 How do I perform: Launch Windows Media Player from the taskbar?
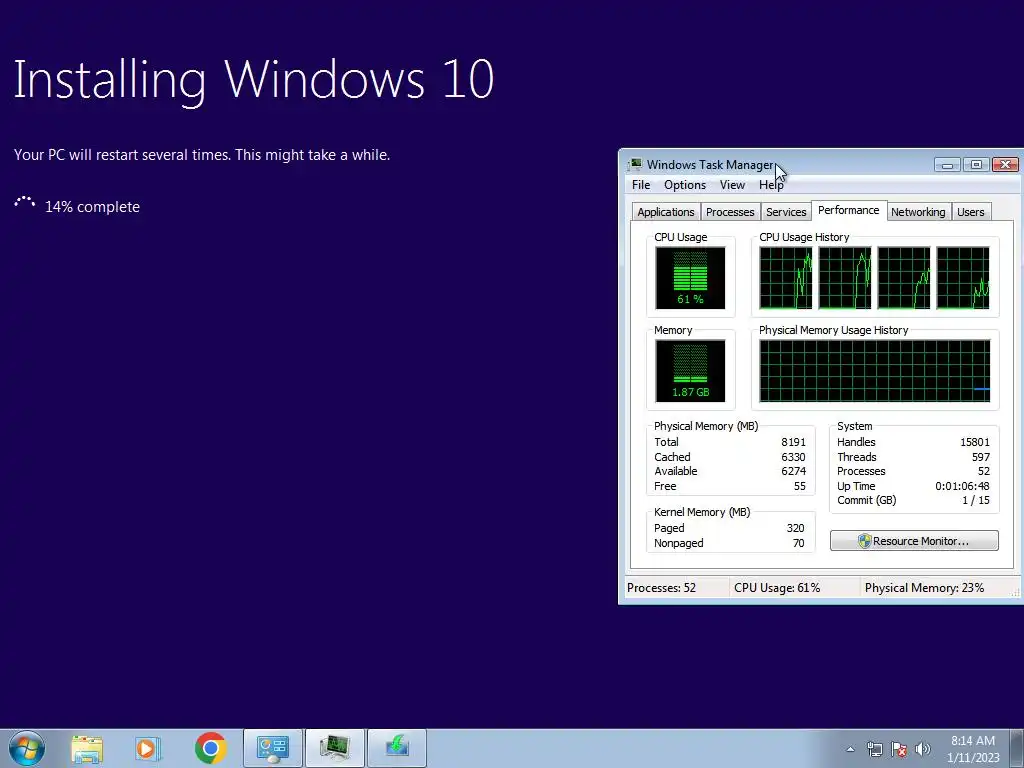[x=148, y=748]
